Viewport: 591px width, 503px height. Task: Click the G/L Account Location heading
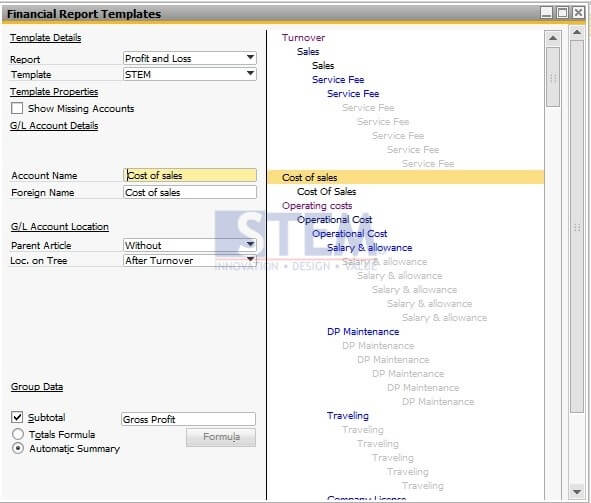(60, 226)
